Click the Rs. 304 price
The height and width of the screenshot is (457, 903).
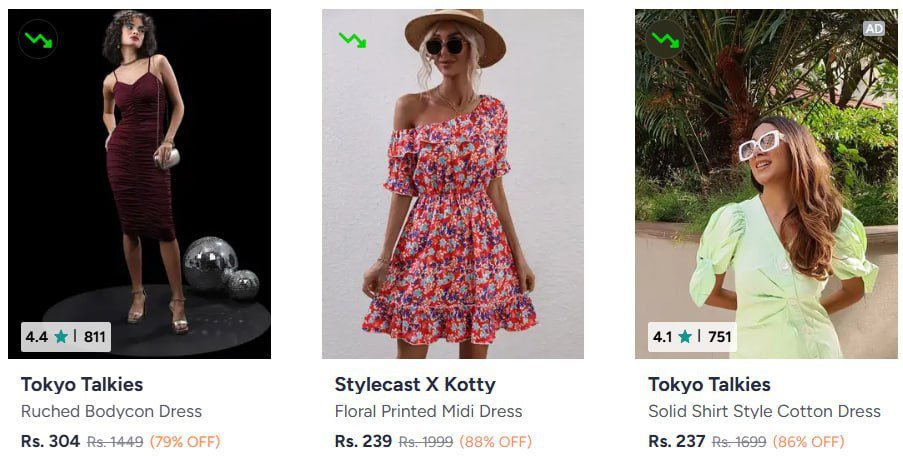(50, 441)
